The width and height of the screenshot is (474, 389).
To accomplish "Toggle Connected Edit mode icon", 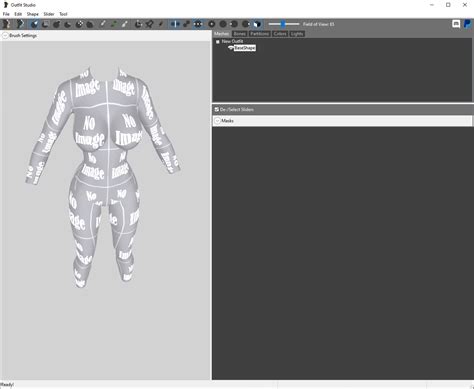I will click(186, 24).
